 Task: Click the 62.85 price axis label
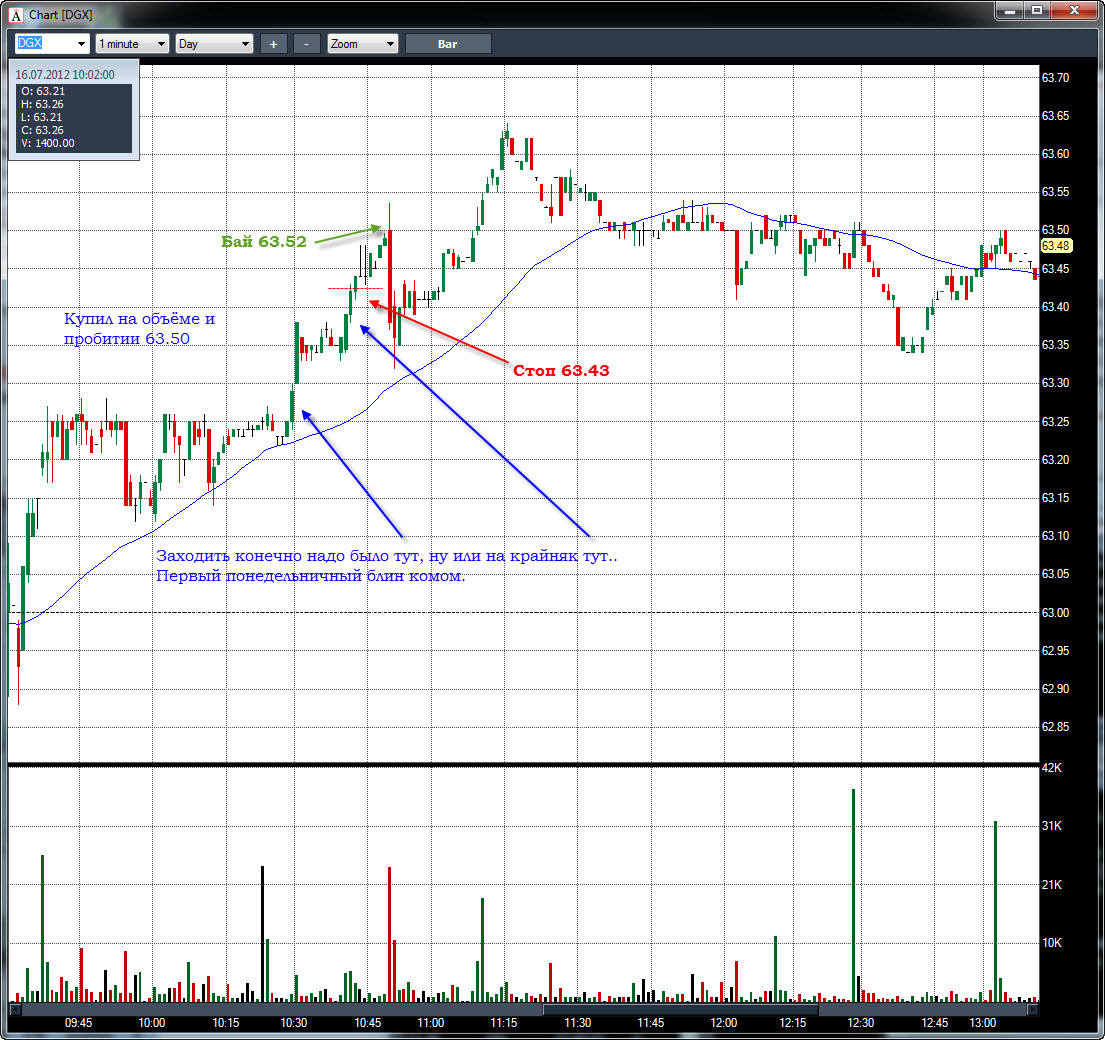pos(1056,726)
